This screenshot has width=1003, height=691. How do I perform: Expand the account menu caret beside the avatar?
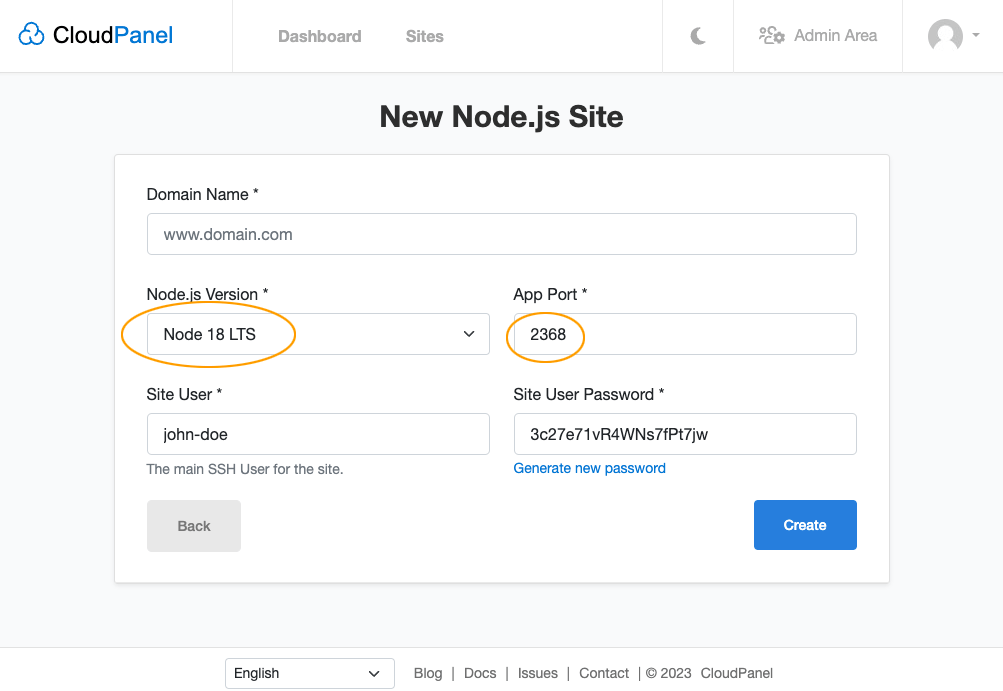977,36
